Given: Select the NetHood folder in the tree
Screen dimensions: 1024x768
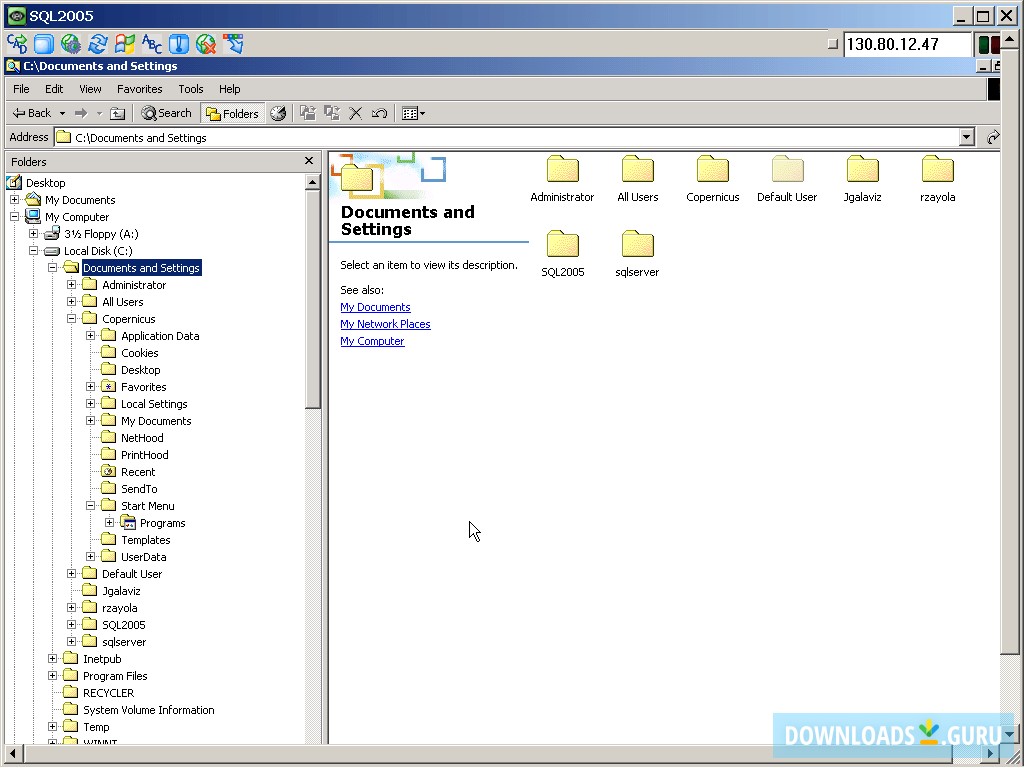Looking at the screenshot, I should coord(142,438).
